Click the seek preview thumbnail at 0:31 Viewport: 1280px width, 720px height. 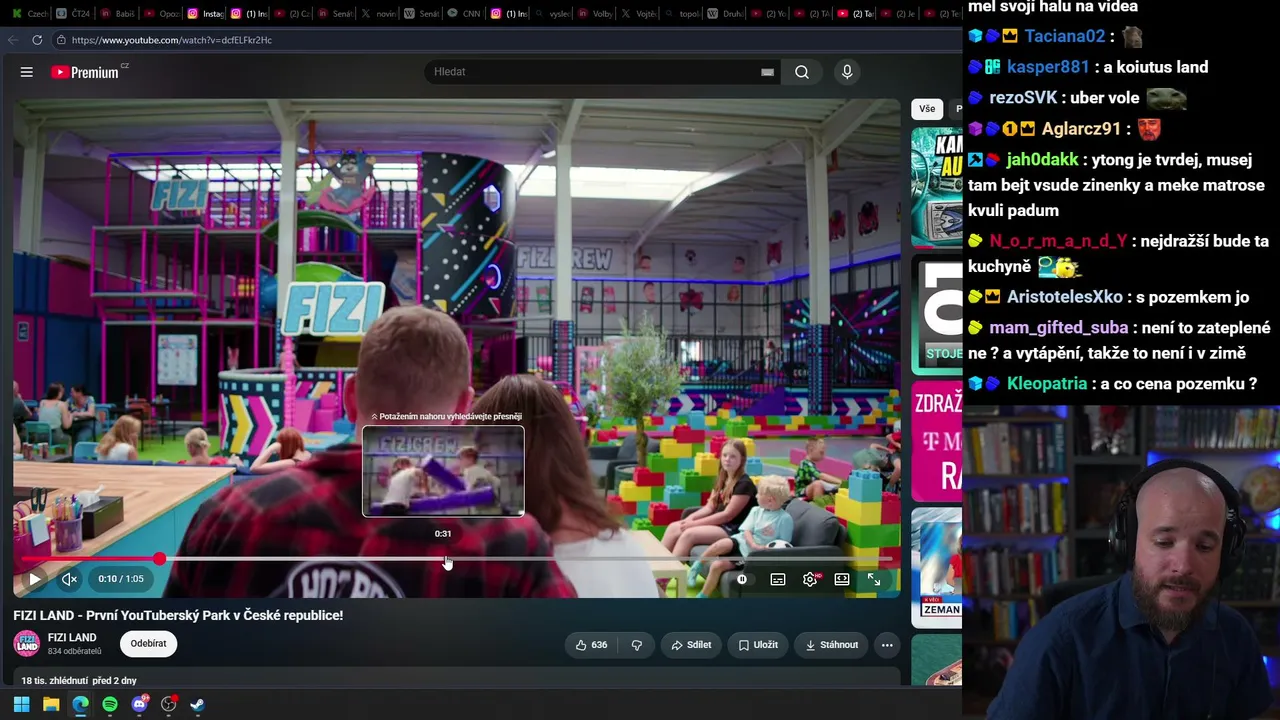(443, 471)
